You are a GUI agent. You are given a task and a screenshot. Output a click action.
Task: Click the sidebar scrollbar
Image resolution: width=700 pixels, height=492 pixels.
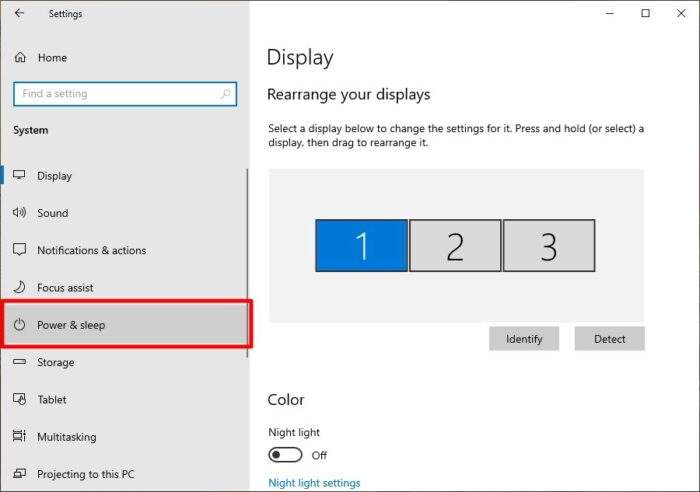247,263
